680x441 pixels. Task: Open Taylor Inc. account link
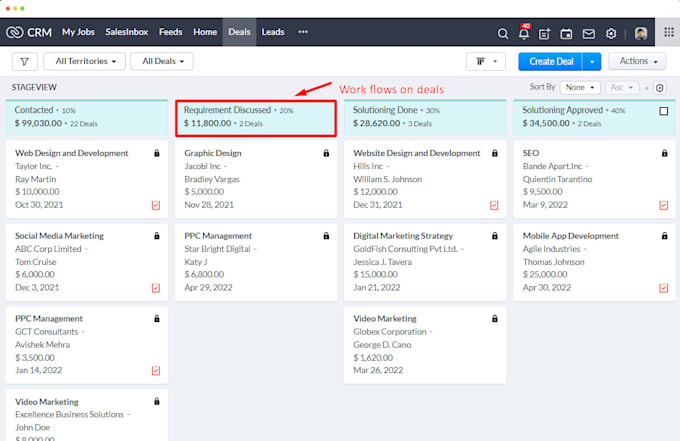(33, 166)
